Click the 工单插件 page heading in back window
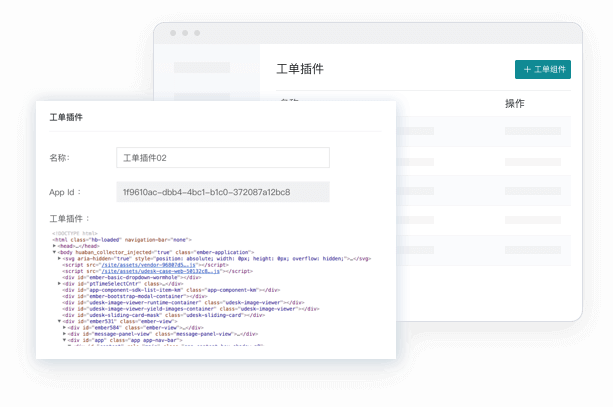The image size is (613, 407). [x=300, y=69]
